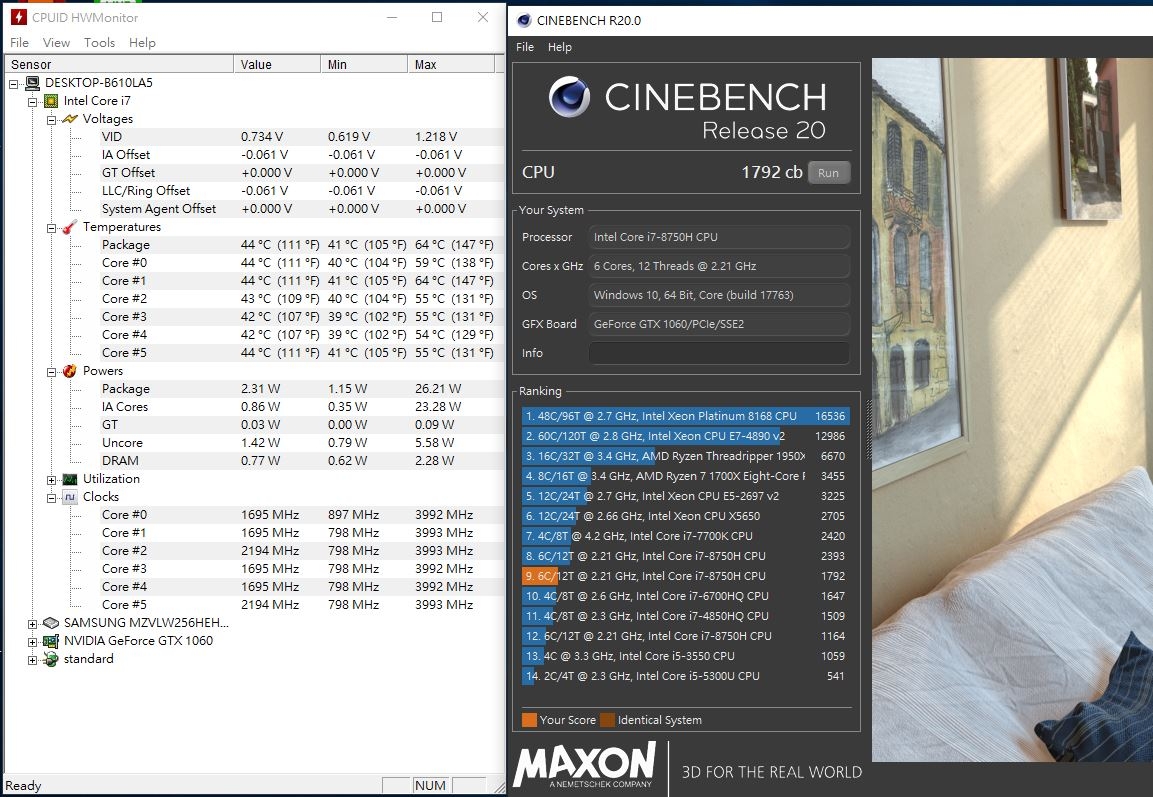Click the Clocks waveform icon
The height and width of the screenshot is (797, 1153).
pyautogui.click(x=70, y=497)
